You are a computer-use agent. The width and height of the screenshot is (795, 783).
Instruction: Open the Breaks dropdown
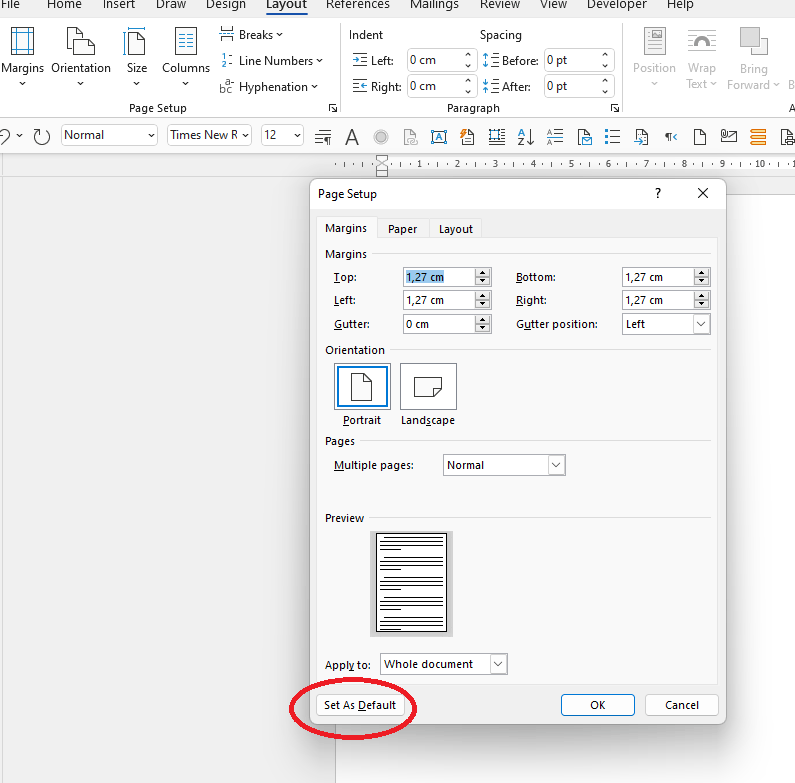click(251, 34)
